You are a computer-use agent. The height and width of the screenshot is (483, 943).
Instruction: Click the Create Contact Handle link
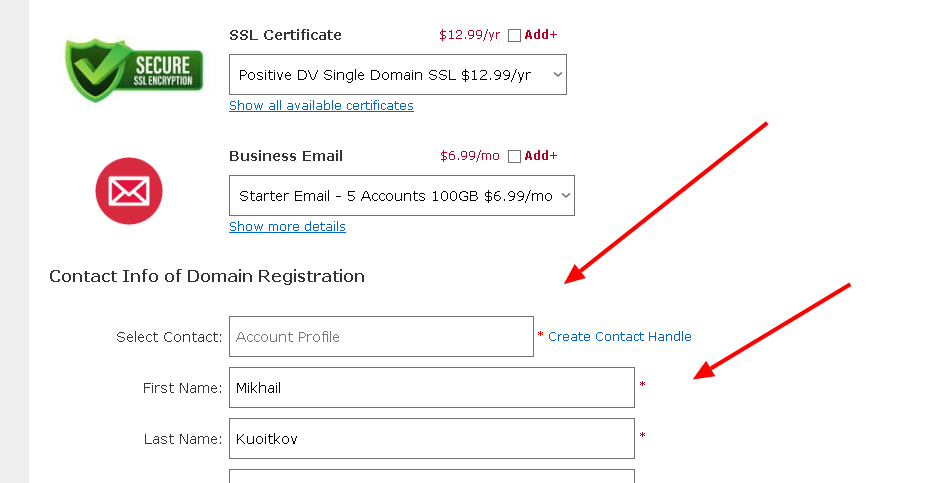coord(619,337)
